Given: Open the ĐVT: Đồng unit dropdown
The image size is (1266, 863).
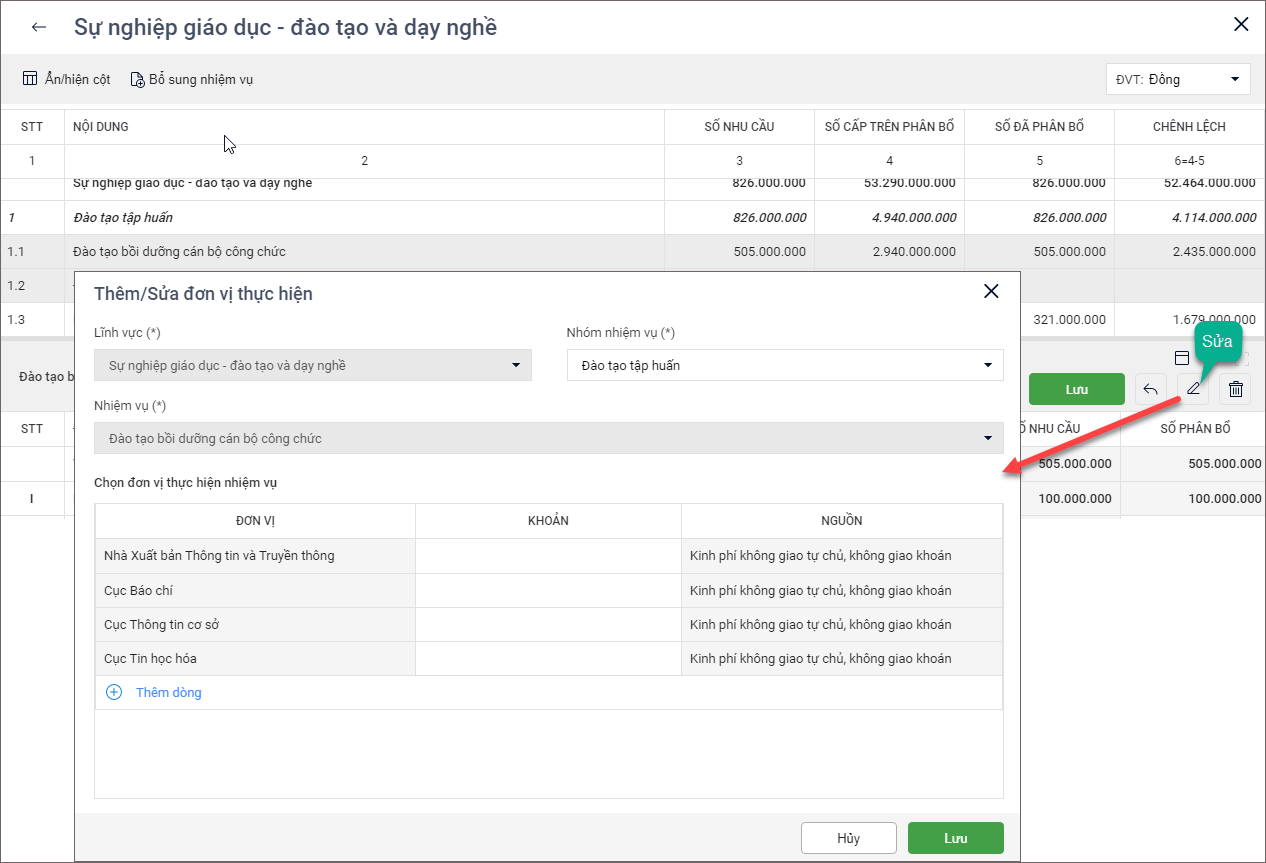Looking at the screenshot, I should click(1178, 79).
